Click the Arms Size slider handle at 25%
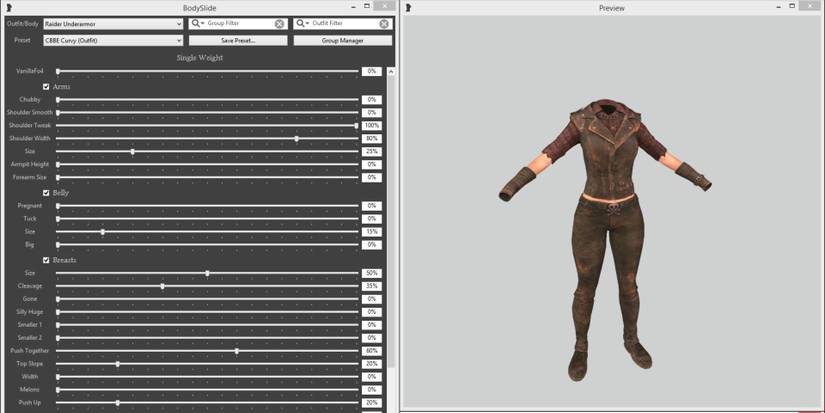Screen dimensions: 825x413 (x=132, y=152)
